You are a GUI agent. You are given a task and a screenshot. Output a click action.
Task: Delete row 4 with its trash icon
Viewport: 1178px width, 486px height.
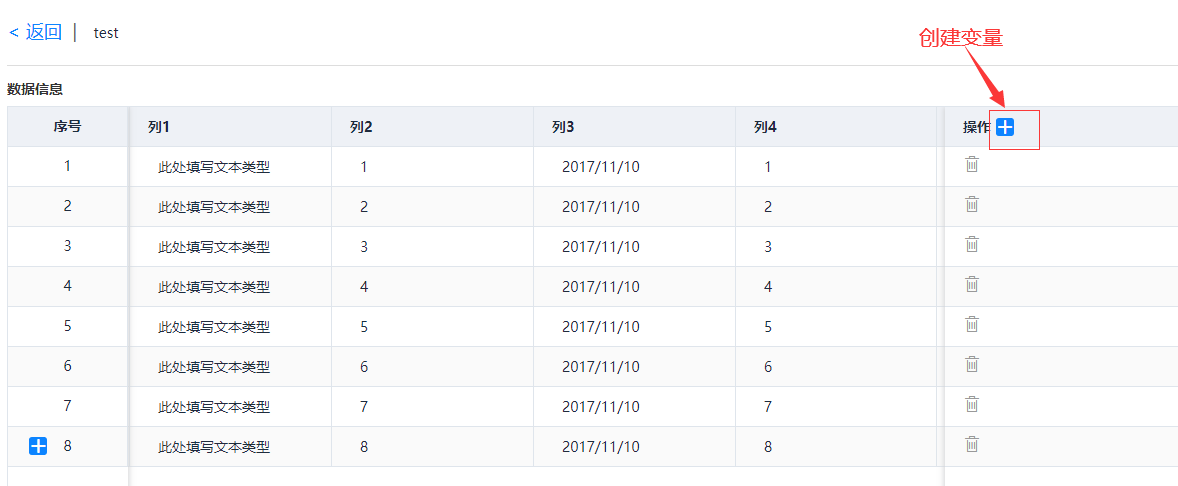coord(971,284)
